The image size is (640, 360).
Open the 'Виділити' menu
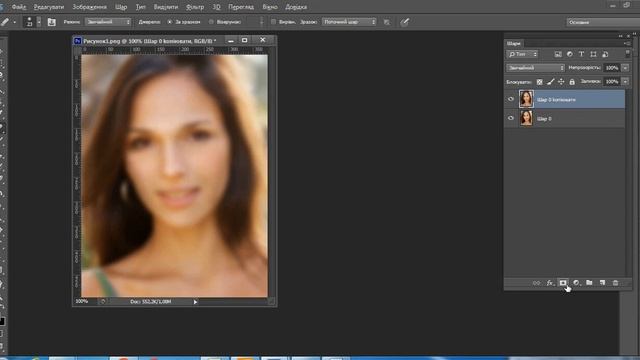166,7
